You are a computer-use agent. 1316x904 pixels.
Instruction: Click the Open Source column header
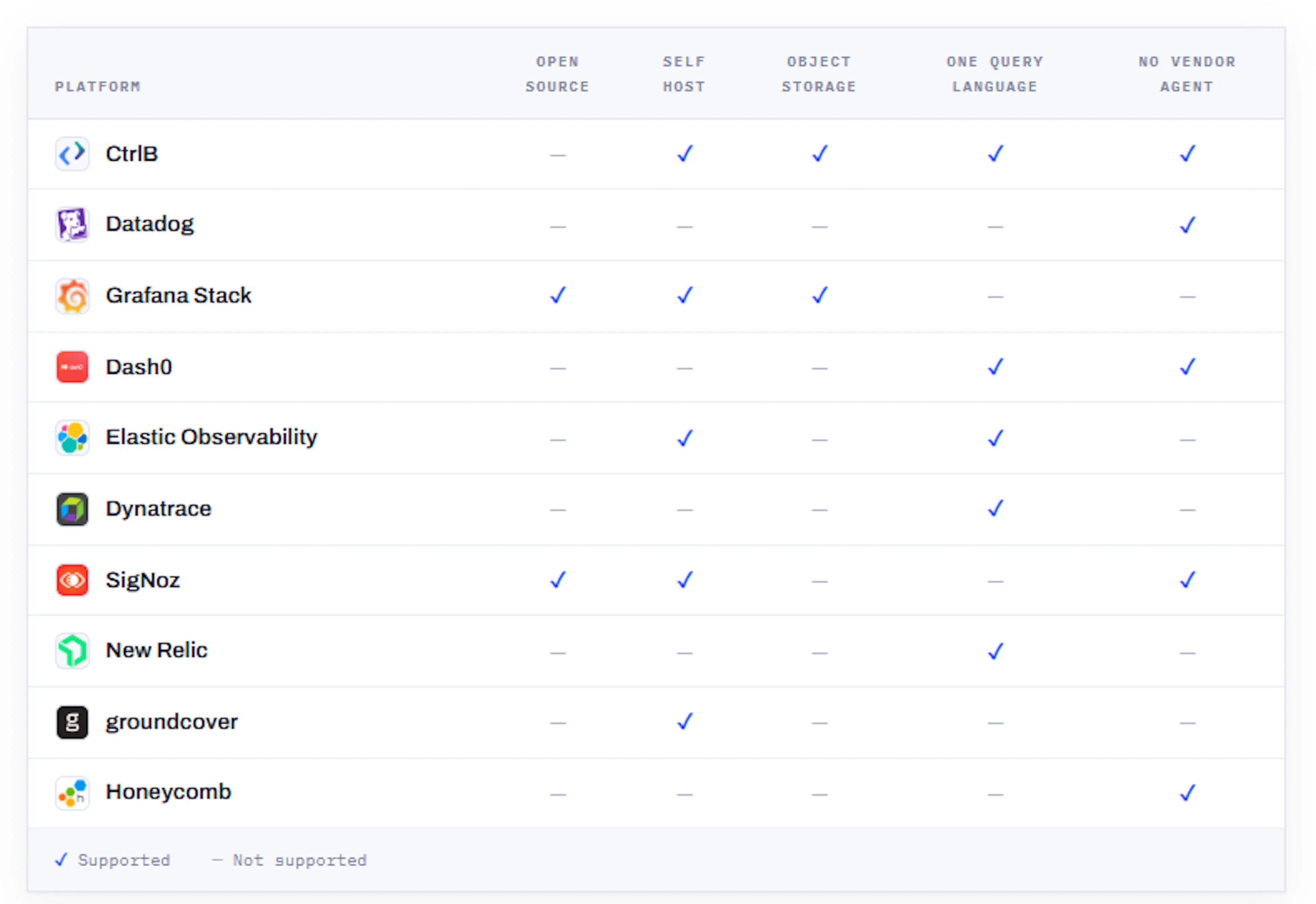[x=558, y=74]
